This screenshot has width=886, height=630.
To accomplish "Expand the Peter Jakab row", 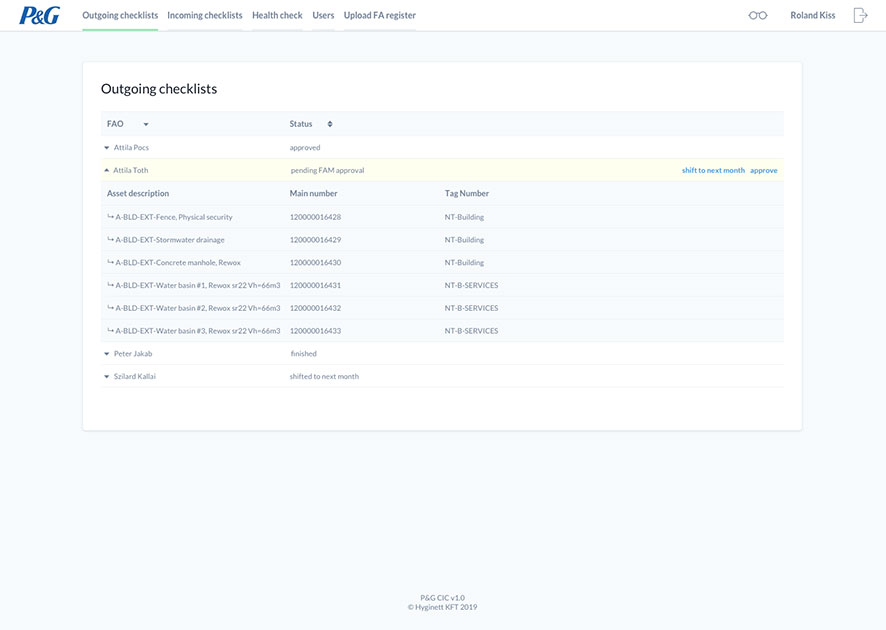I will pyautogui.click(x=106, y=354).
